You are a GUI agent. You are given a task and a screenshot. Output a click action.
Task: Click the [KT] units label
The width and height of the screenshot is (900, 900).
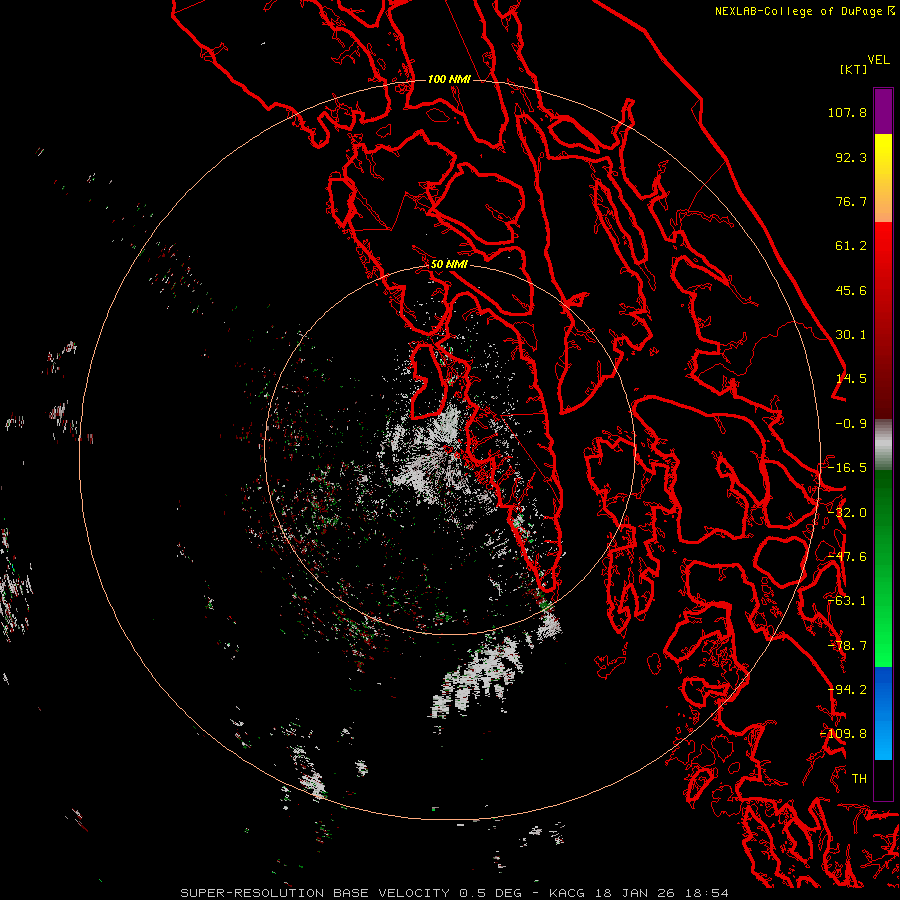pos(854,69)
